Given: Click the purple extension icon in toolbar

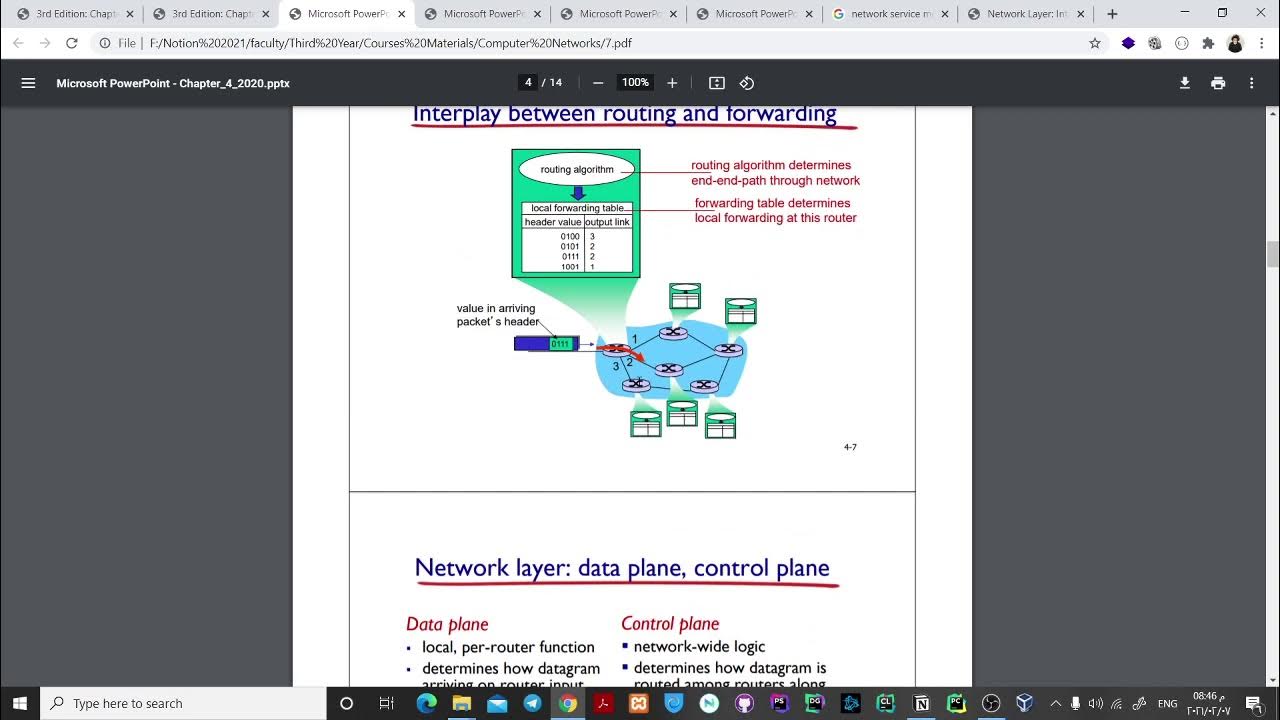Looking at the screenshot, I should click(1128, 43).
